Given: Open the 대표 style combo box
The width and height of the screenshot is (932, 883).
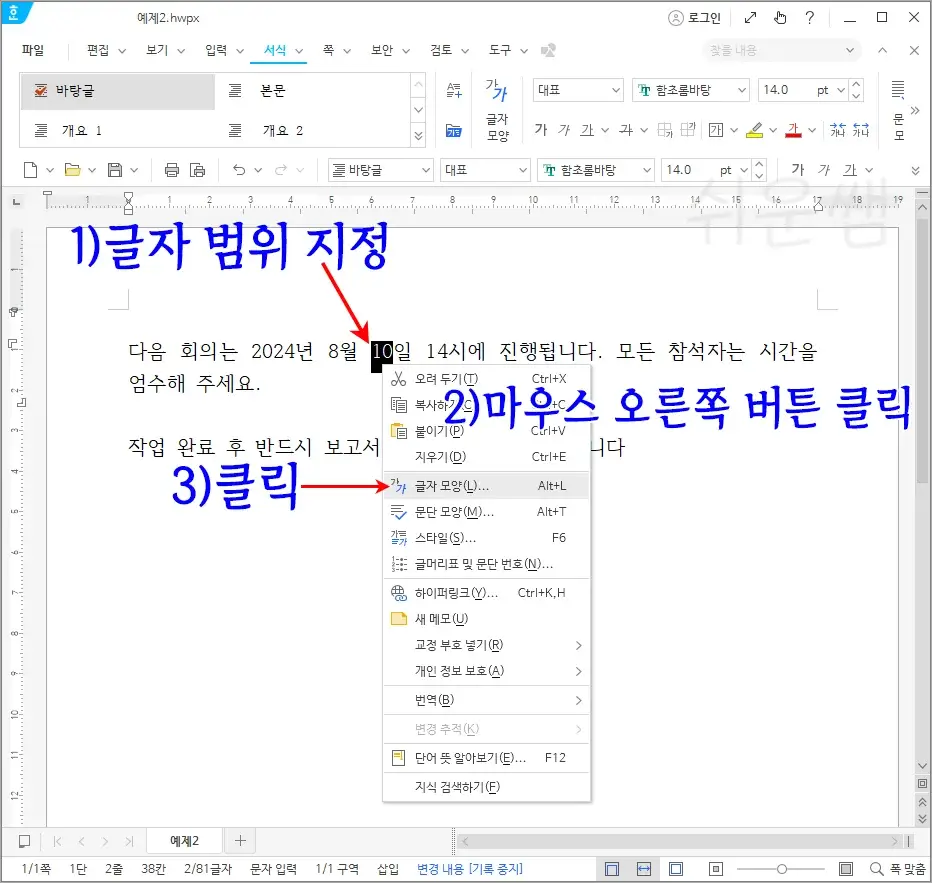Looking at the screenshot, I should pos(577,90).
